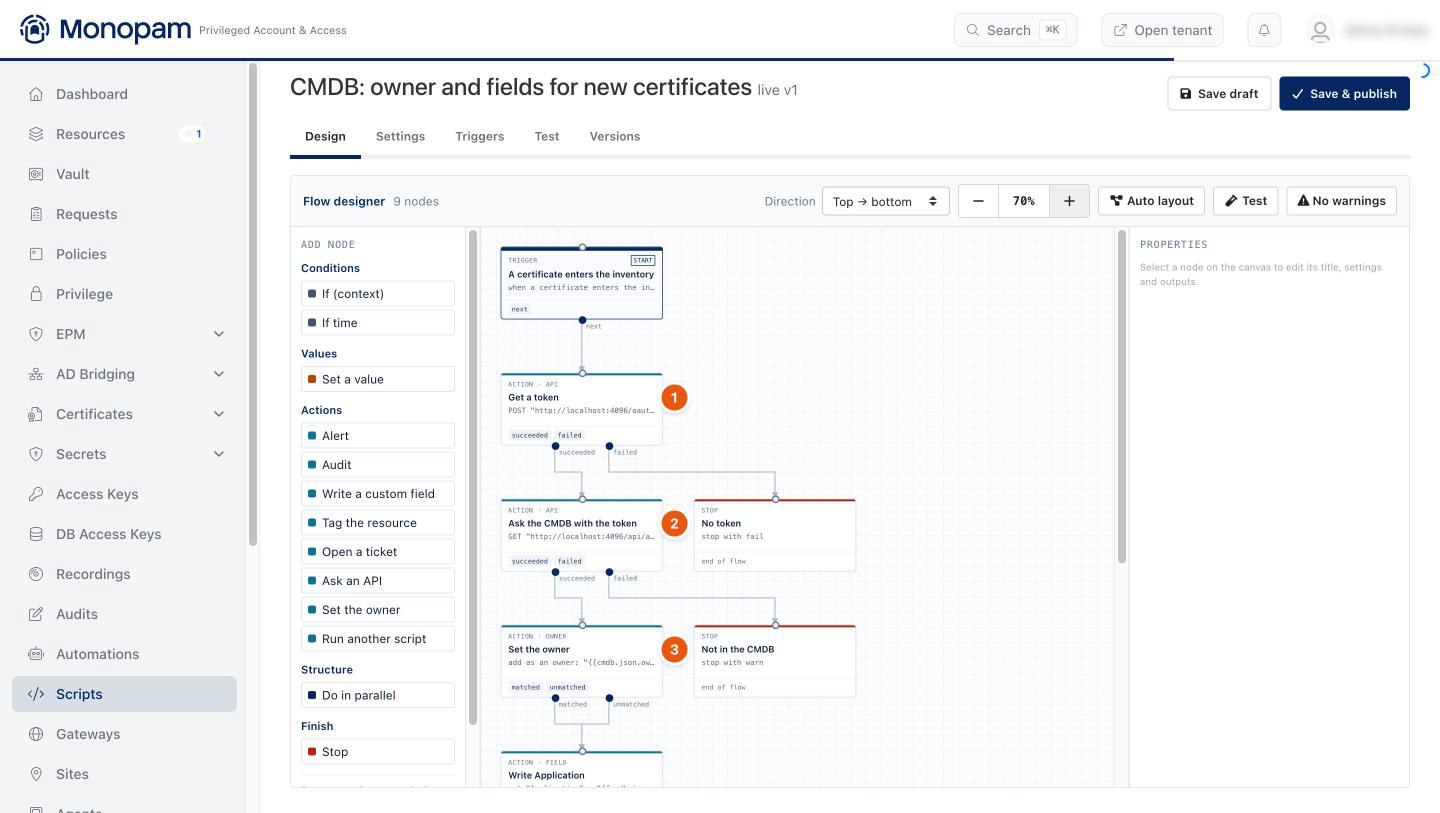Click the Vault sidebar icon
The height and width of the screenshot is (813, 1440).
point(36,174)
